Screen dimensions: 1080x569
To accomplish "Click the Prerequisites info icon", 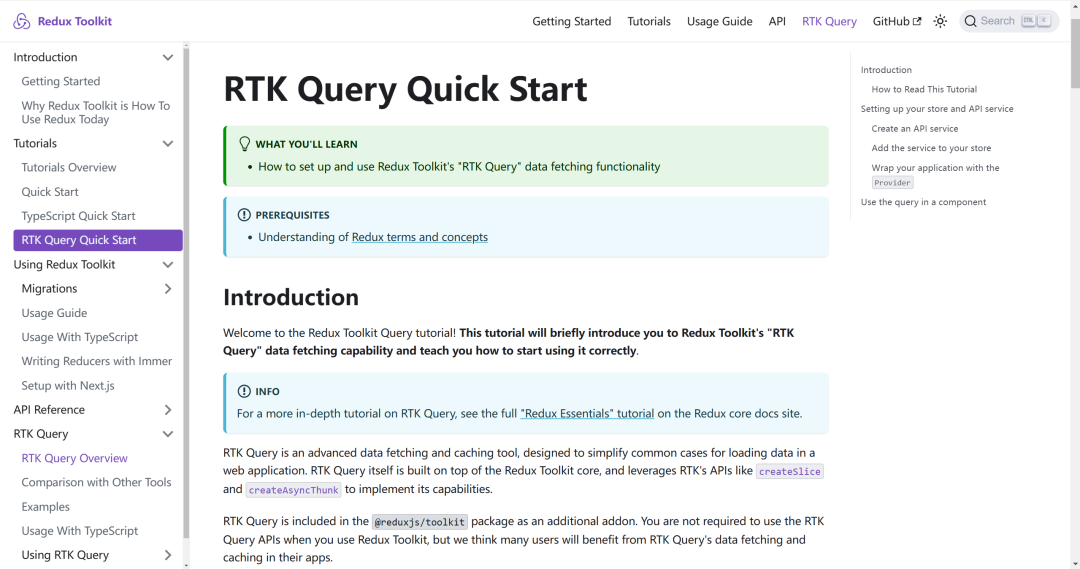I will pos(244,215).
